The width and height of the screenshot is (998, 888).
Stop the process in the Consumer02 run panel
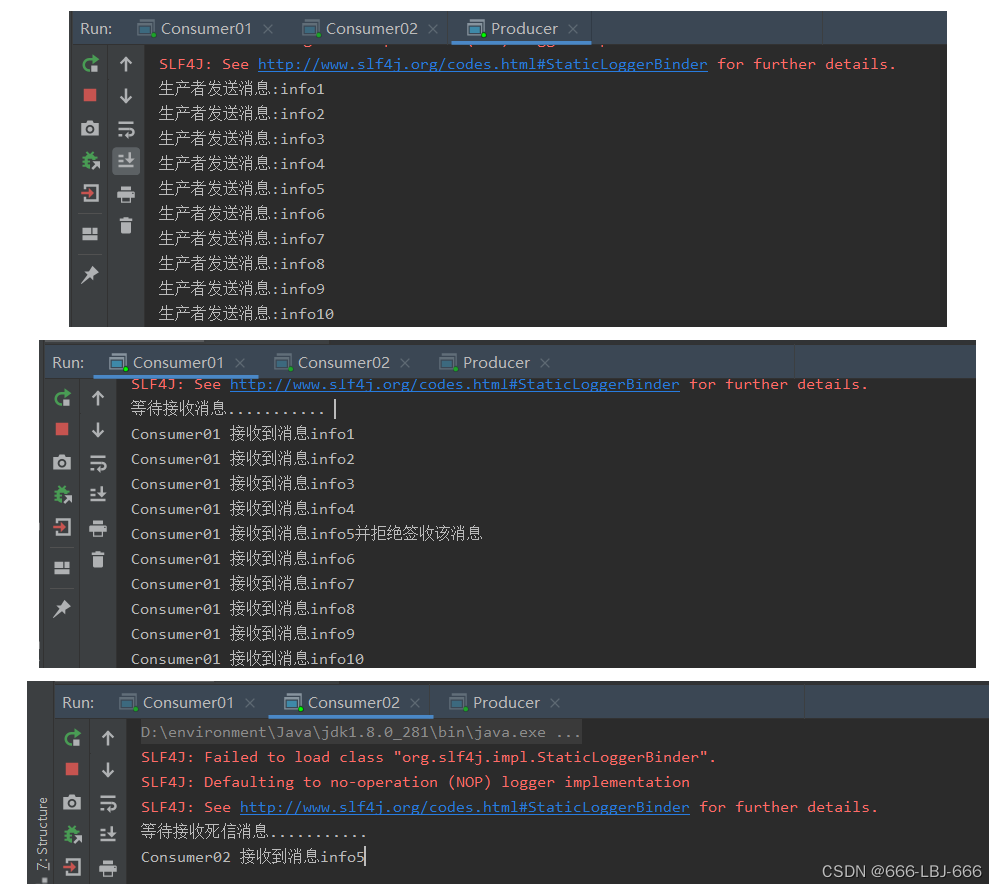(73, 770)
